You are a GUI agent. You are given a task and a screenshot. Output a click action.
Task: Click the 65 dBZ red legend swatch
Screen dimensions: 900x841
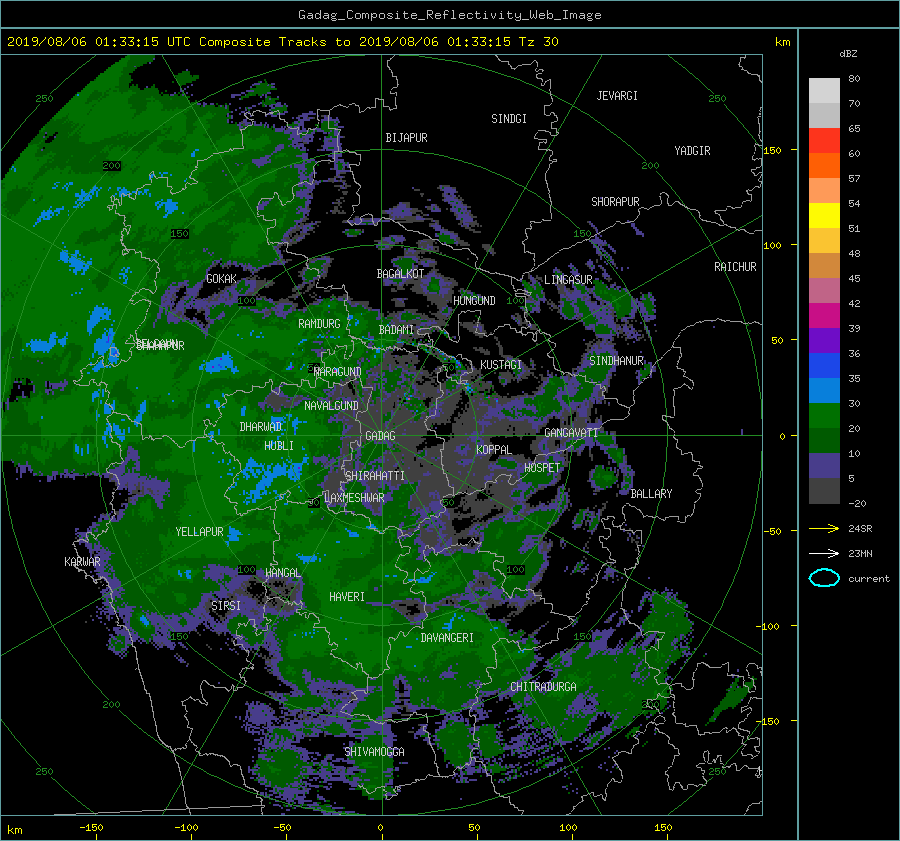pyautogui.click(x=824, y=141)
